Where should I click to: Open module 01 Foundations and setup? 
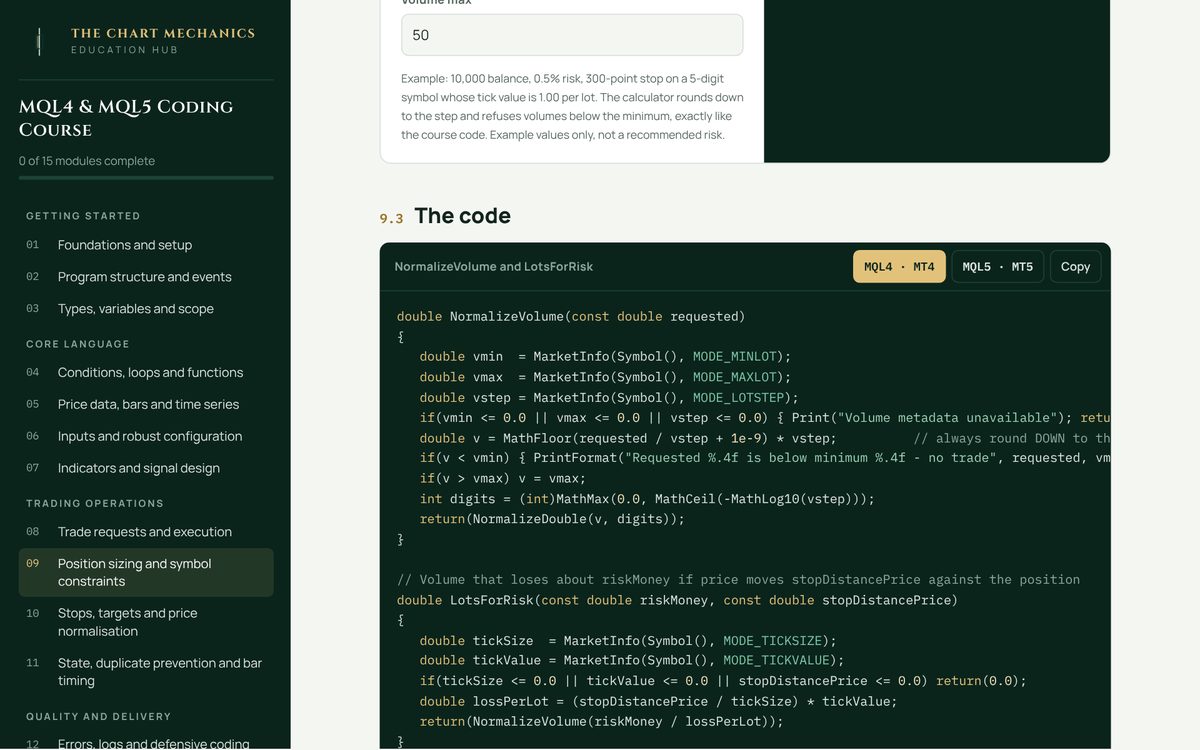[x=146, y=245]
